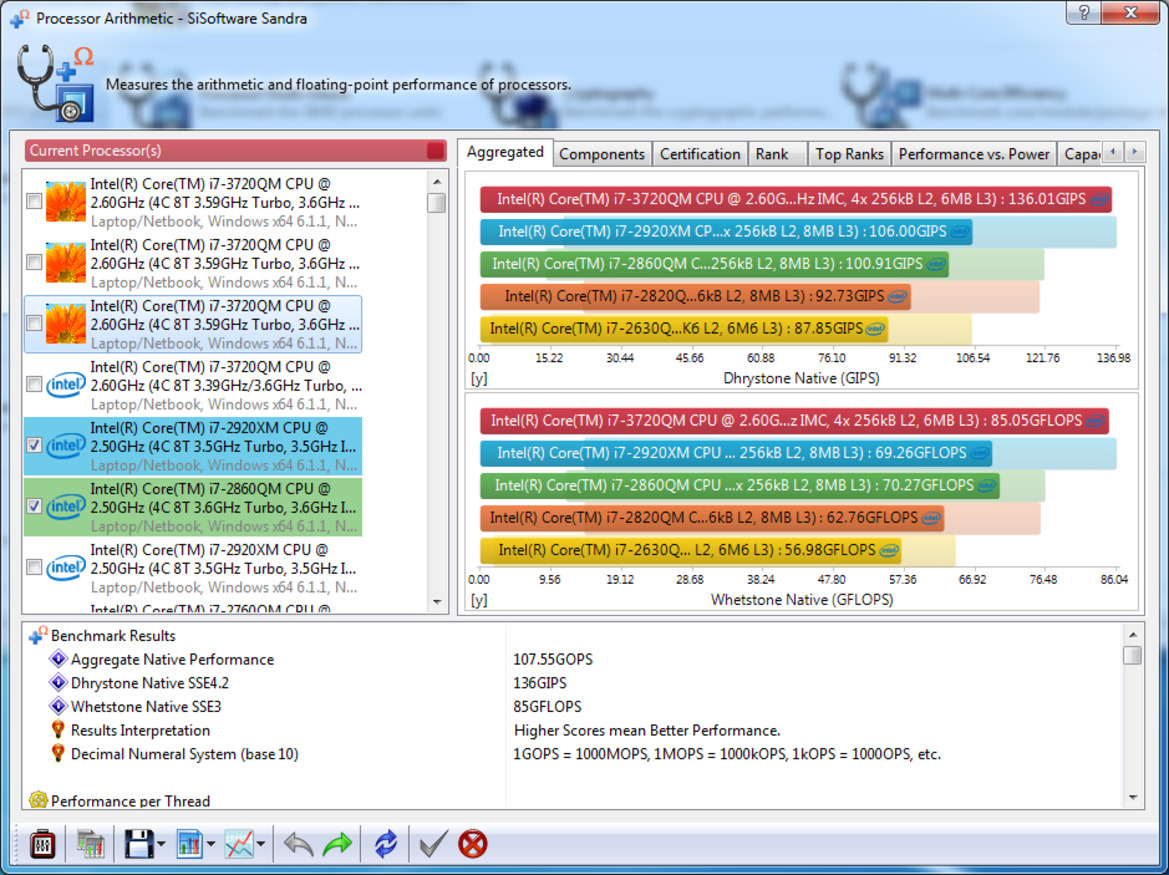Select the 136GIPS result value
1169x875 pixels.
tap(540, 683)
